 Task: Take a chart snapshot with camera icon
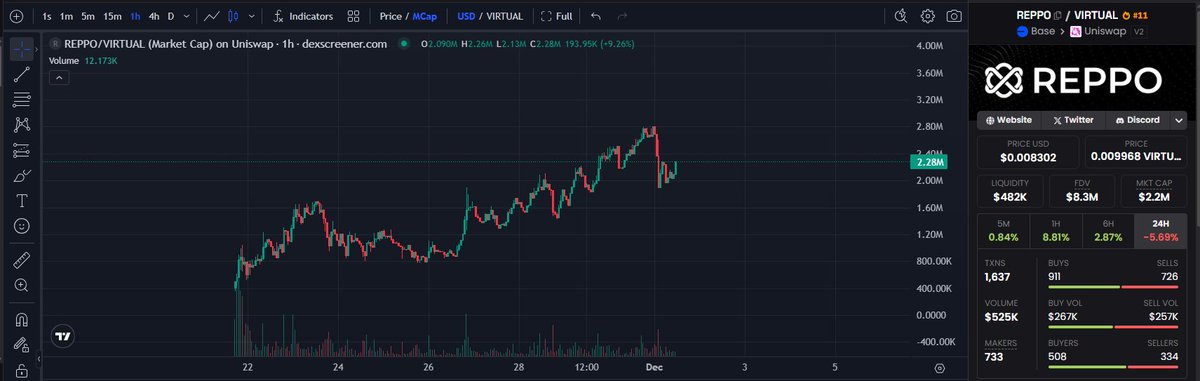pyautogui.click(x=955, y=16)
